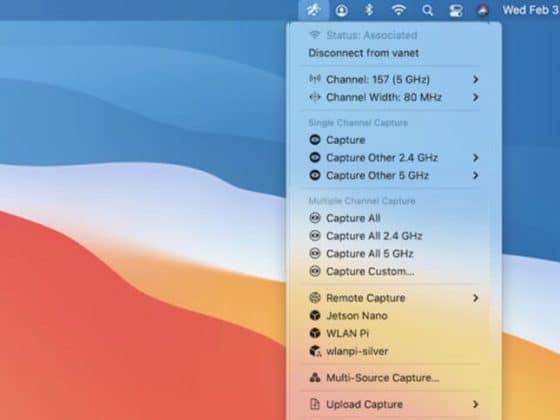
Task: Click the eye icon next to Capture Other 2.4 GHz
Action: click(x=315, y=158)
